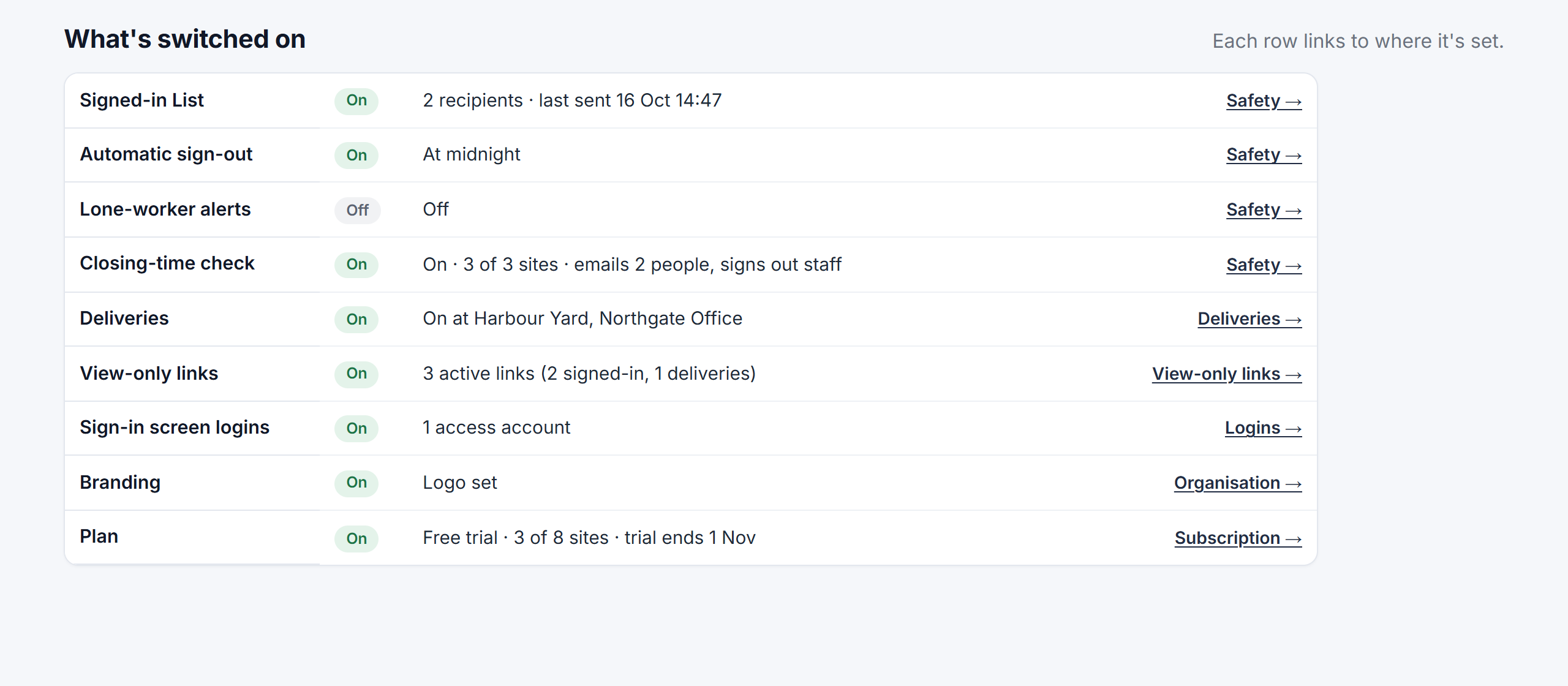Select the 'Signed-in List' row label
This screenshot has height=686, width=1568.
141,100
